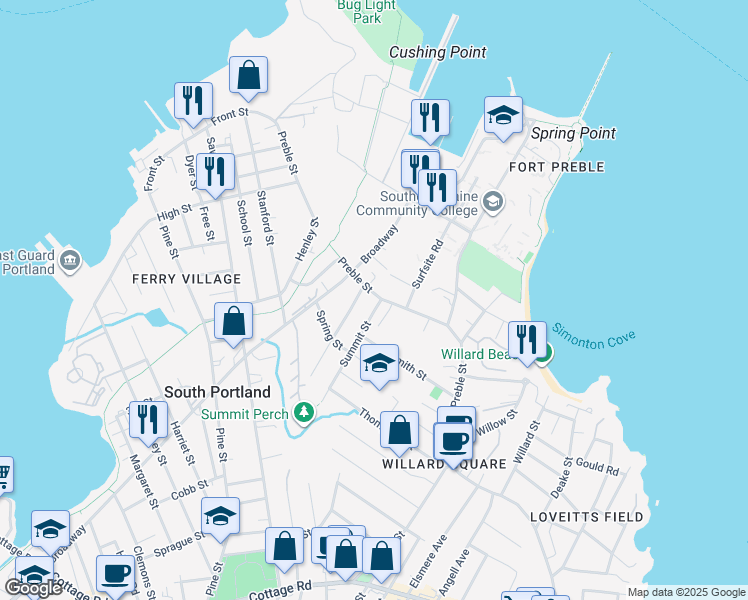Viewport: 748px width, 600px height.
Task: Open the Southern Maine Community College icon
Action: tap(492, 202)
